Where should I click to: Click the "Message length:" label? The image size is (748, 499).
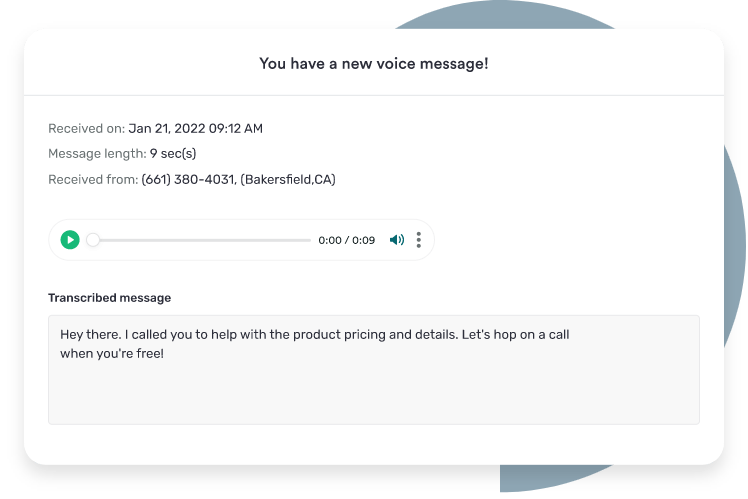pyautogui.click(x=97, y=154)
